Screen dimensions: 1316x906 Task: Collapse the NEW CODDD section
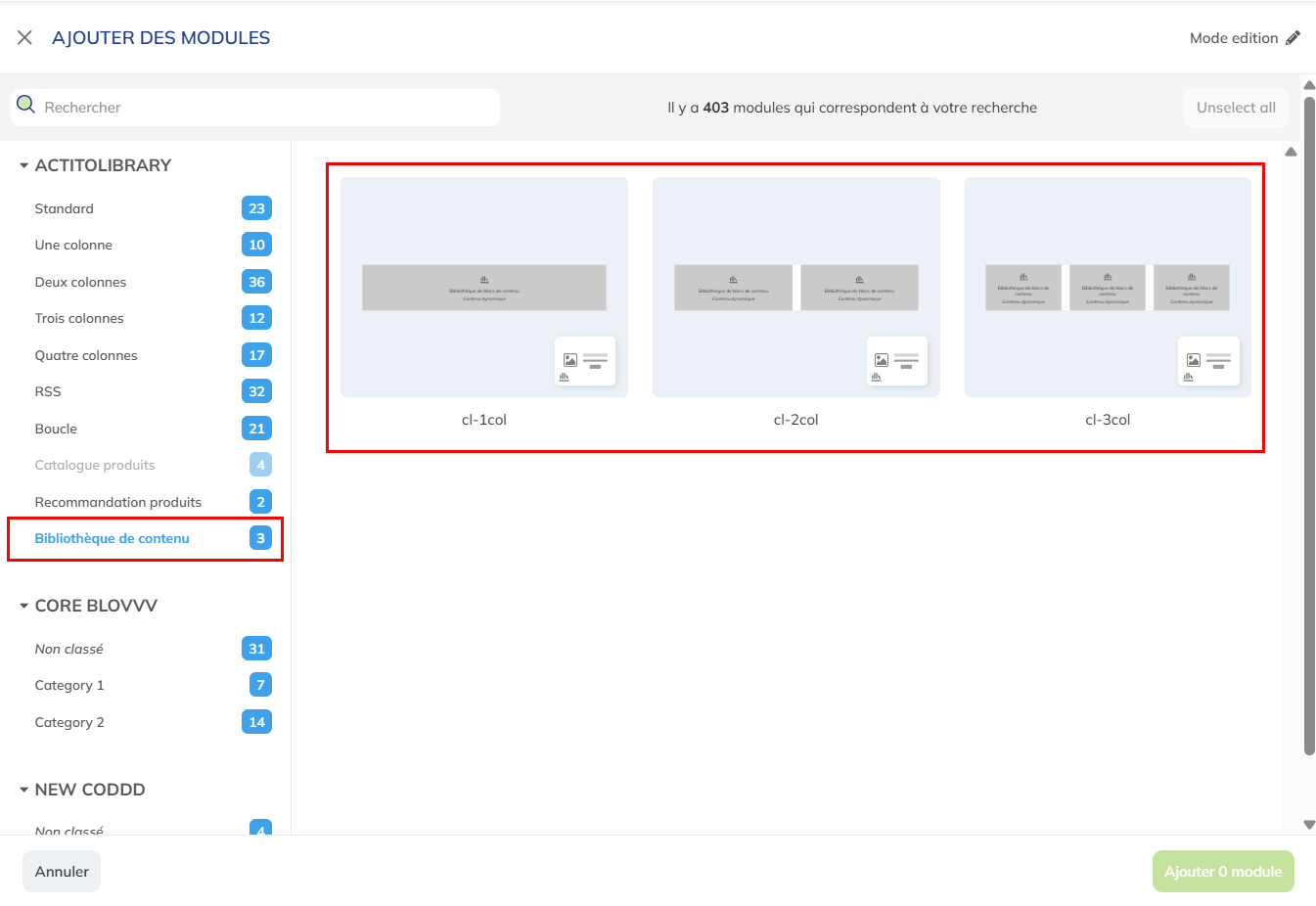(23, 791)
